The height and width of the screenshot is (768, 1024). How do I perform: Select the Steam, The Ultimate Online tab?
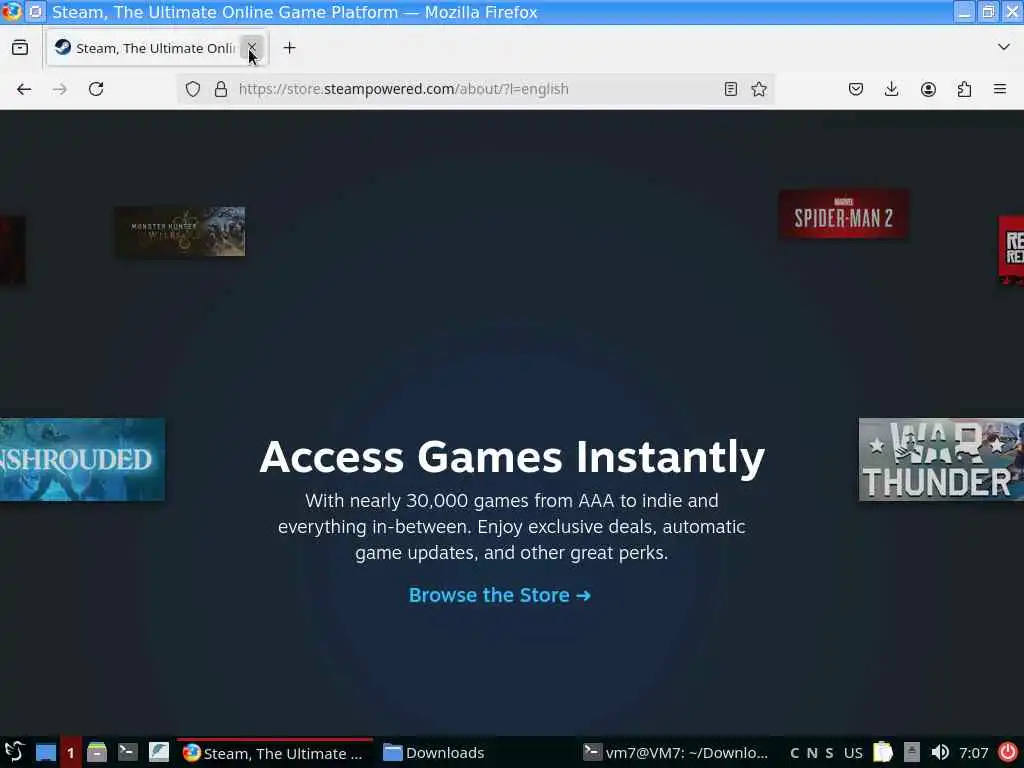pyautogui.click(x=157, y=48)
